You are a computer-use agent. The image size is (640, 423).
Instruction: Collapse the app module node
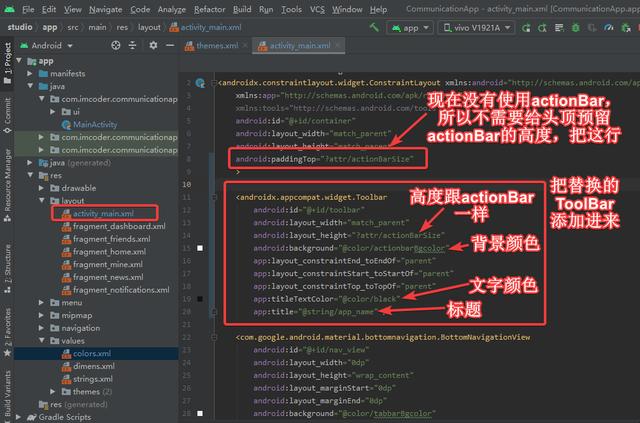[x=19, y=60]
